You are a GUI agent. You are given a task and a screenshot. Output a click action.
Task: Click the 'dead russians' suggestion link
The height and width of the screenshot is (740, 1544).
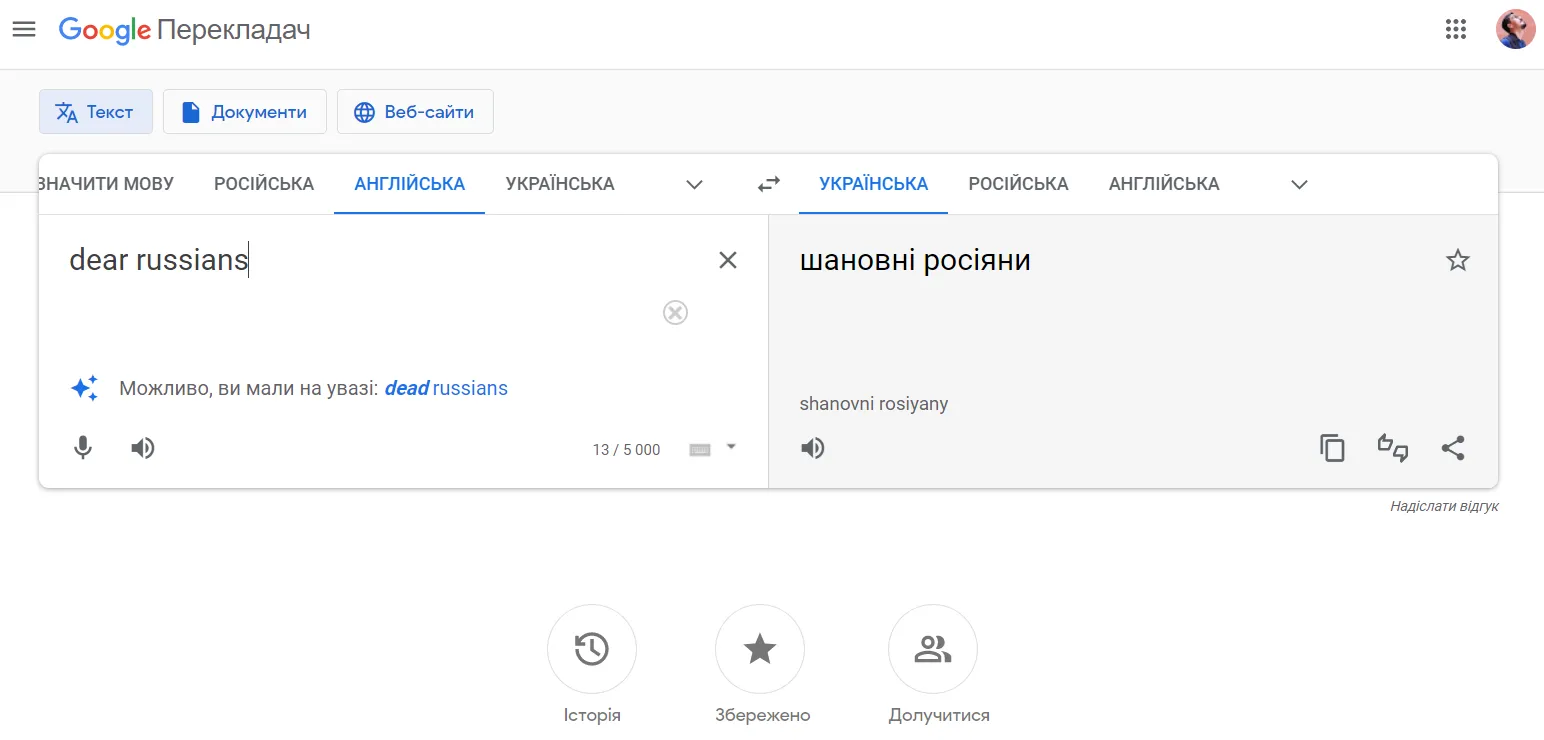coord(445,388)
